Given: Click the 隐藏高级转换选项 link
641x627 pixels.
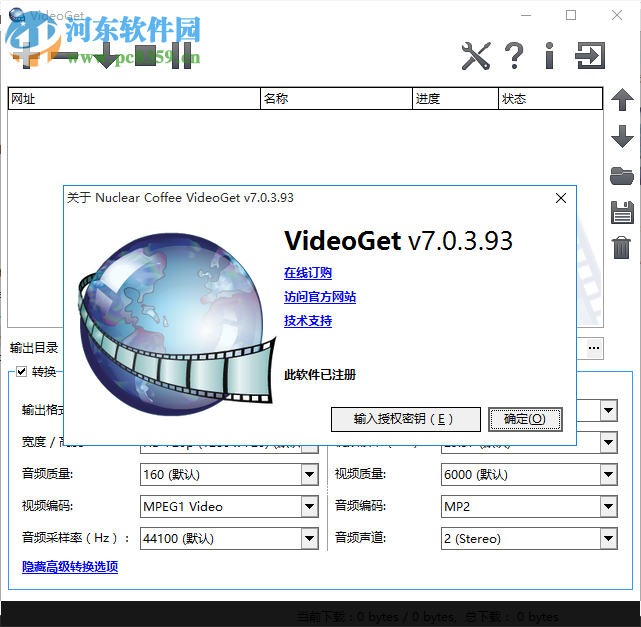Looking at the screenshot, I should coord(70,567).
